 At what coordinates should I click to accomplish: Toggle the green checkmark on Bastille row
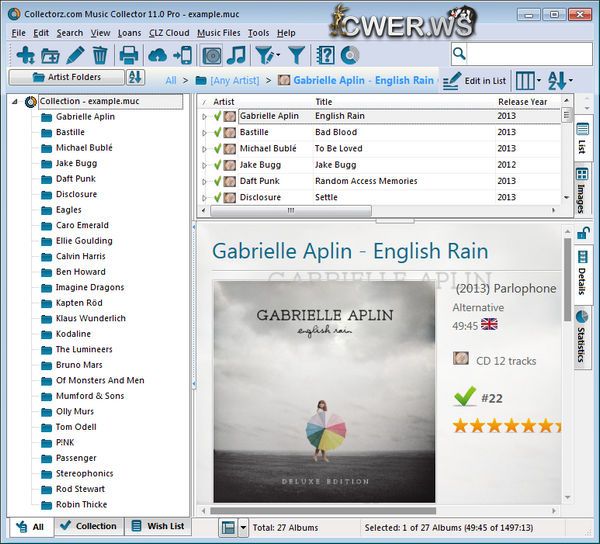pyautogui.click(x=218, y=132)
